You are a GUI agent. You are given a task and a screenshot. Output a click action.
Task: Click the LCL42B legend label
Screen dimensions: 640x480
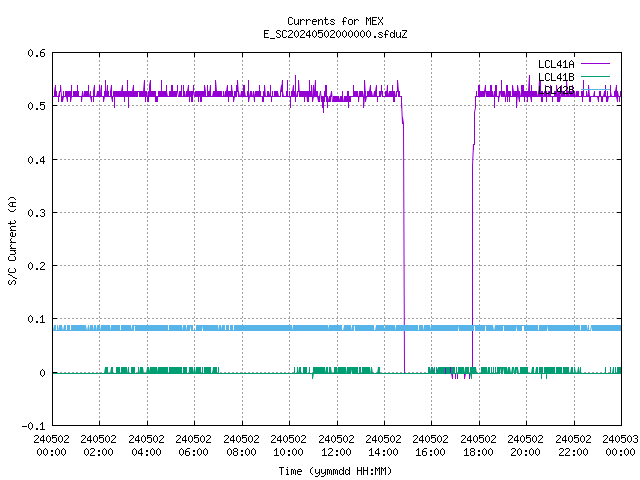(556, 90)
